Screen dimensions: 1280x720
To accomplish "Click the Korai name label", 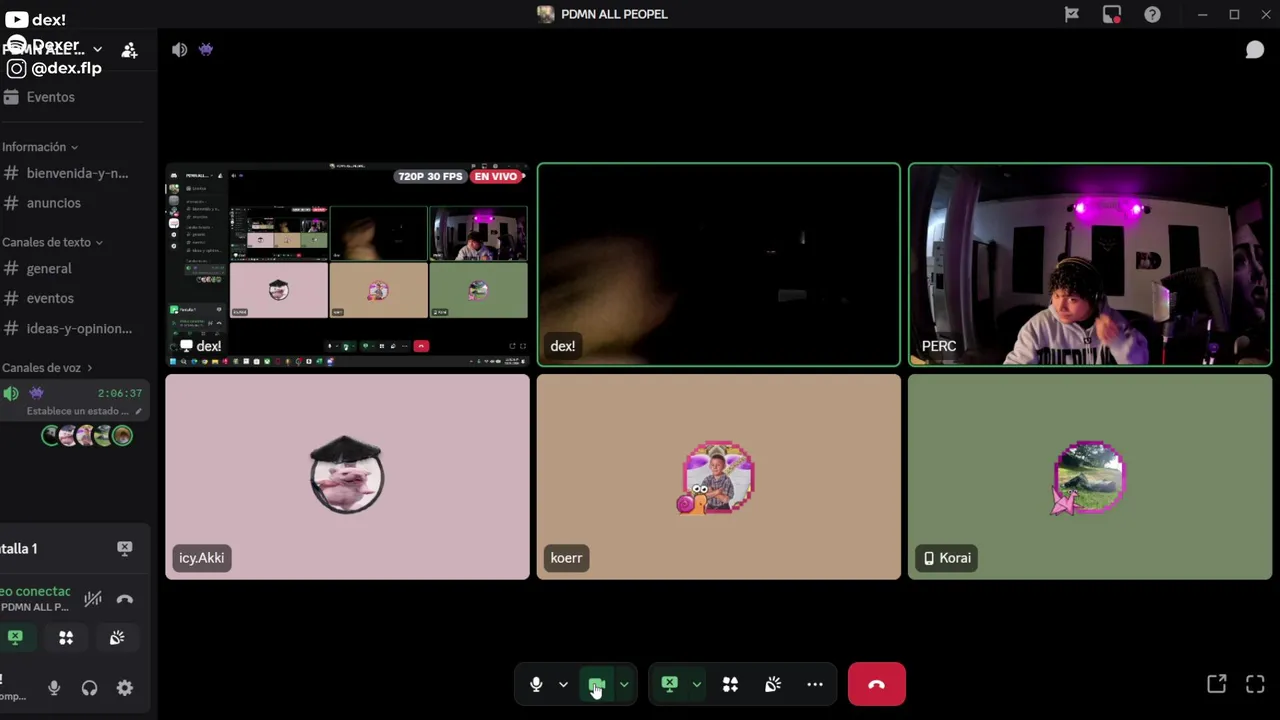I will [x=946, y=558].
